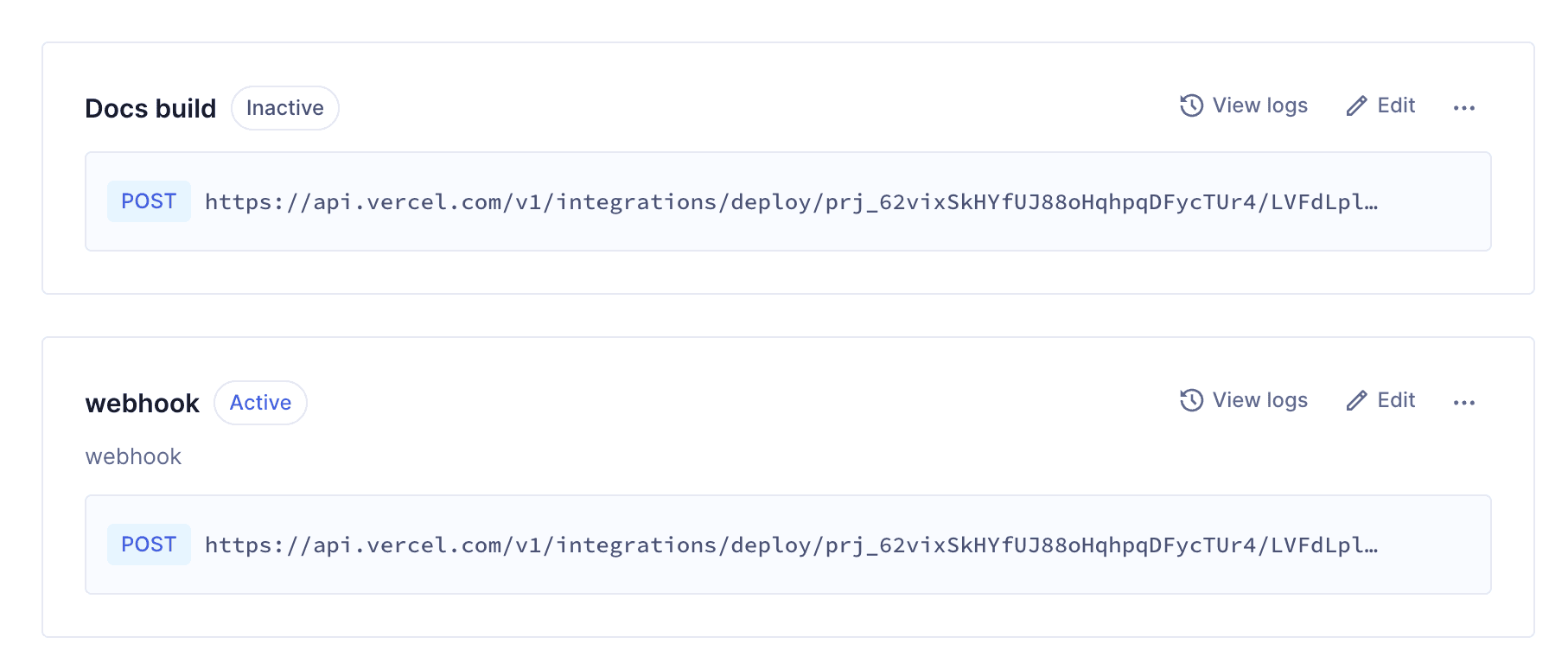Click the Inactive pill to activate Docs build
The image size is (1568, 669).
pos(285,107)
